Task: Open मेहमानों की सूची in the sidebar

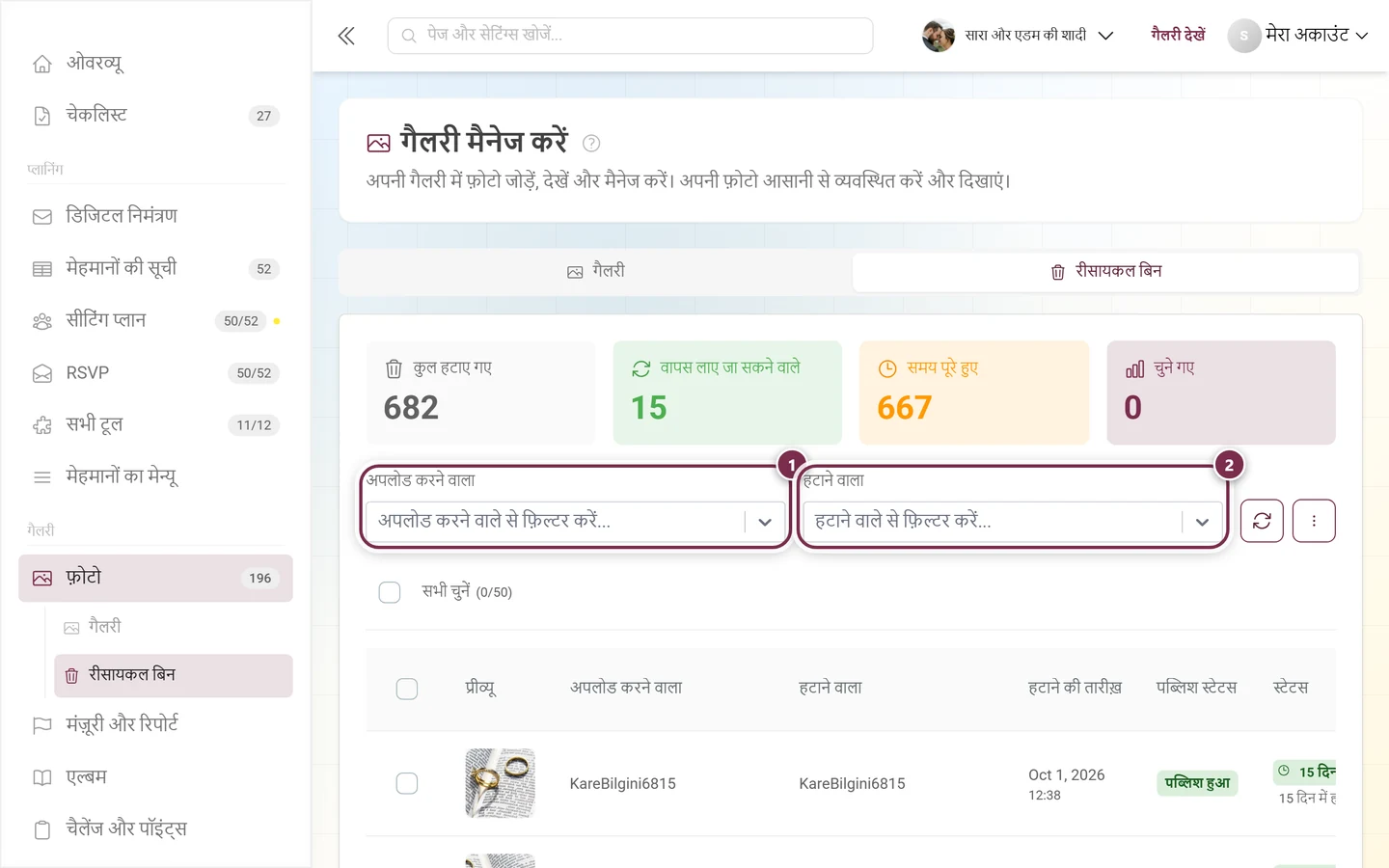Action: click(x=155, y=269)
